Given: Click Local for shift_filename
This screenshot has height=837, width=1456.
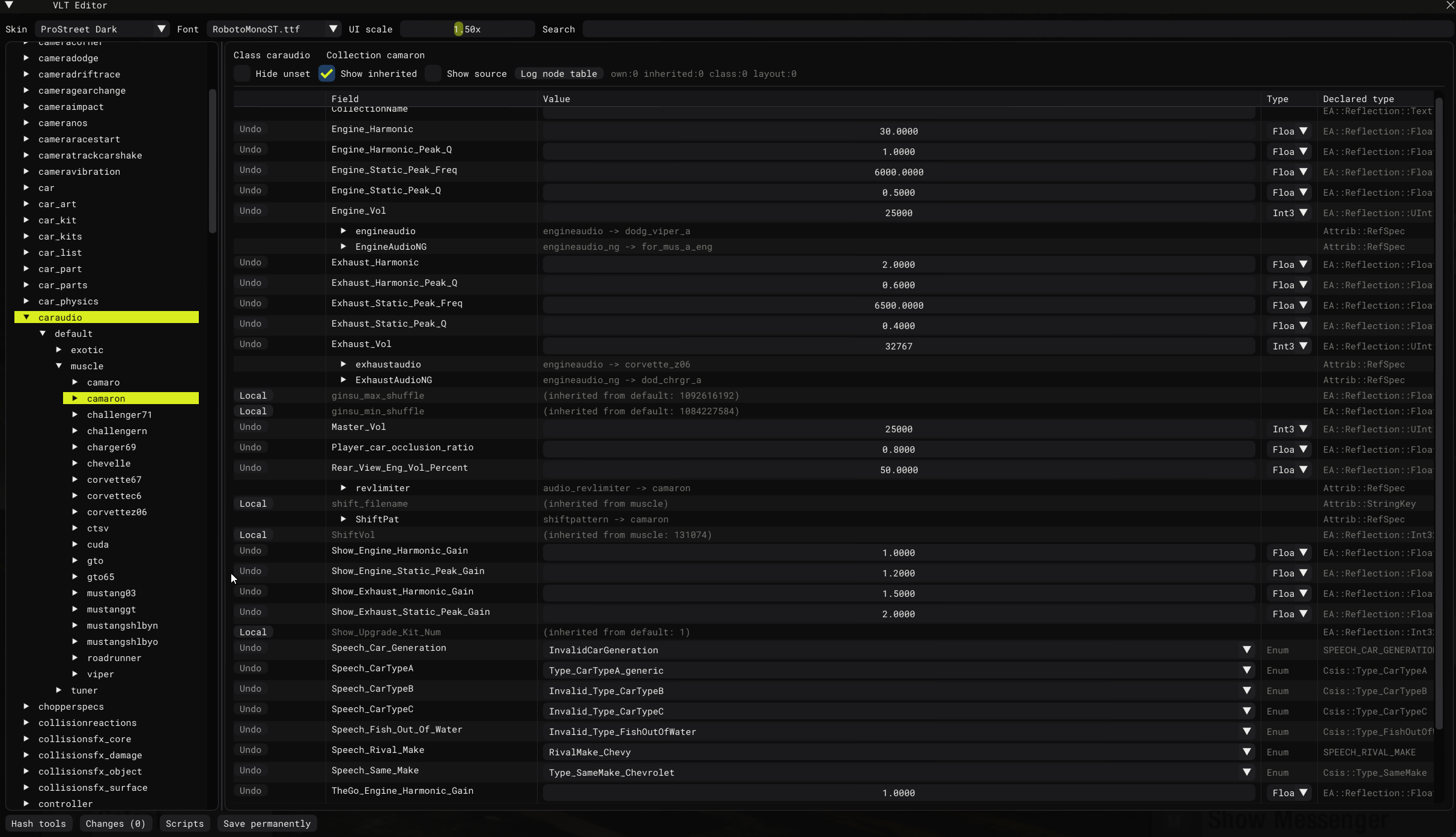Looking at the screenshot, I should 253,504.
